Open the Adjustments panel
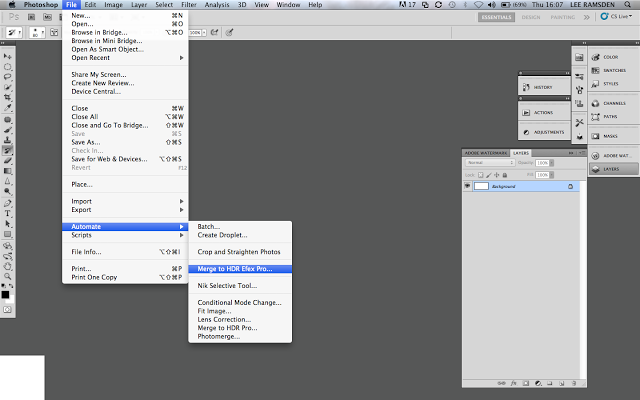 [544, 132]
